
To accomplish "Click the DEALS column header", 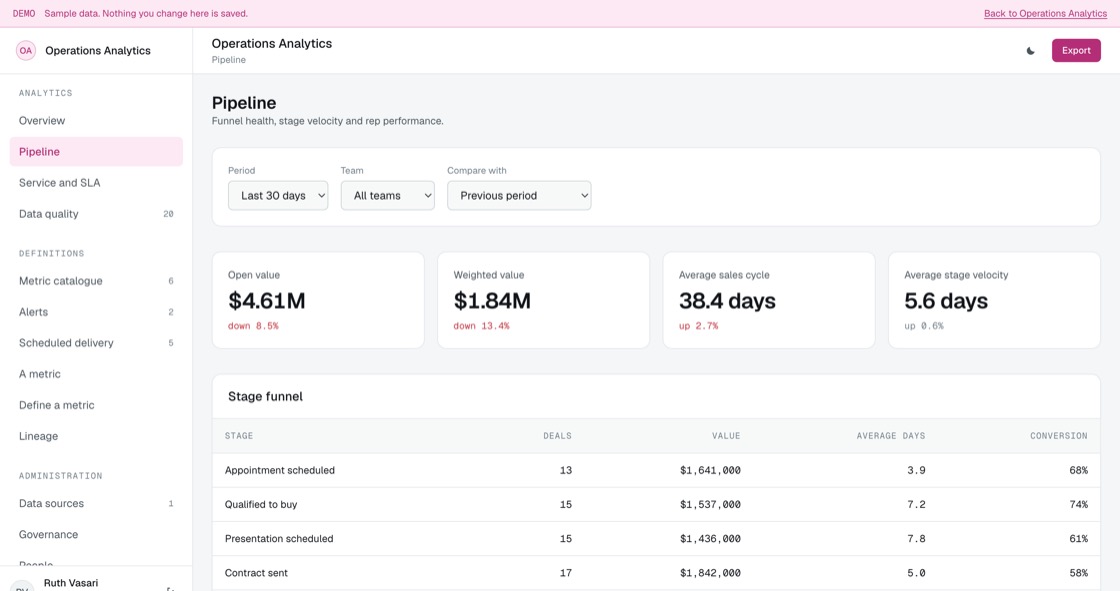I will pyautogui.click(x=557, y=436).
